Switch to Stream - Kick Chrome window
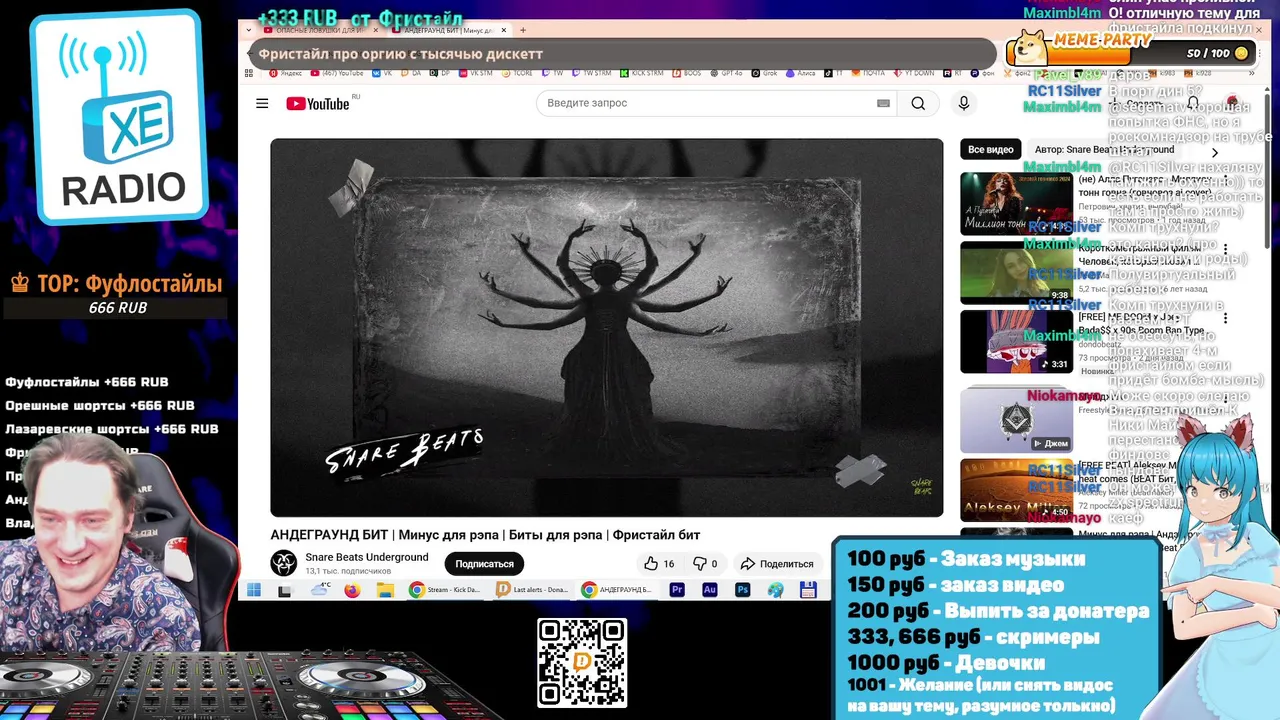Image resolution: width=1280 pixels, height=720 pixels. point(445,590)
